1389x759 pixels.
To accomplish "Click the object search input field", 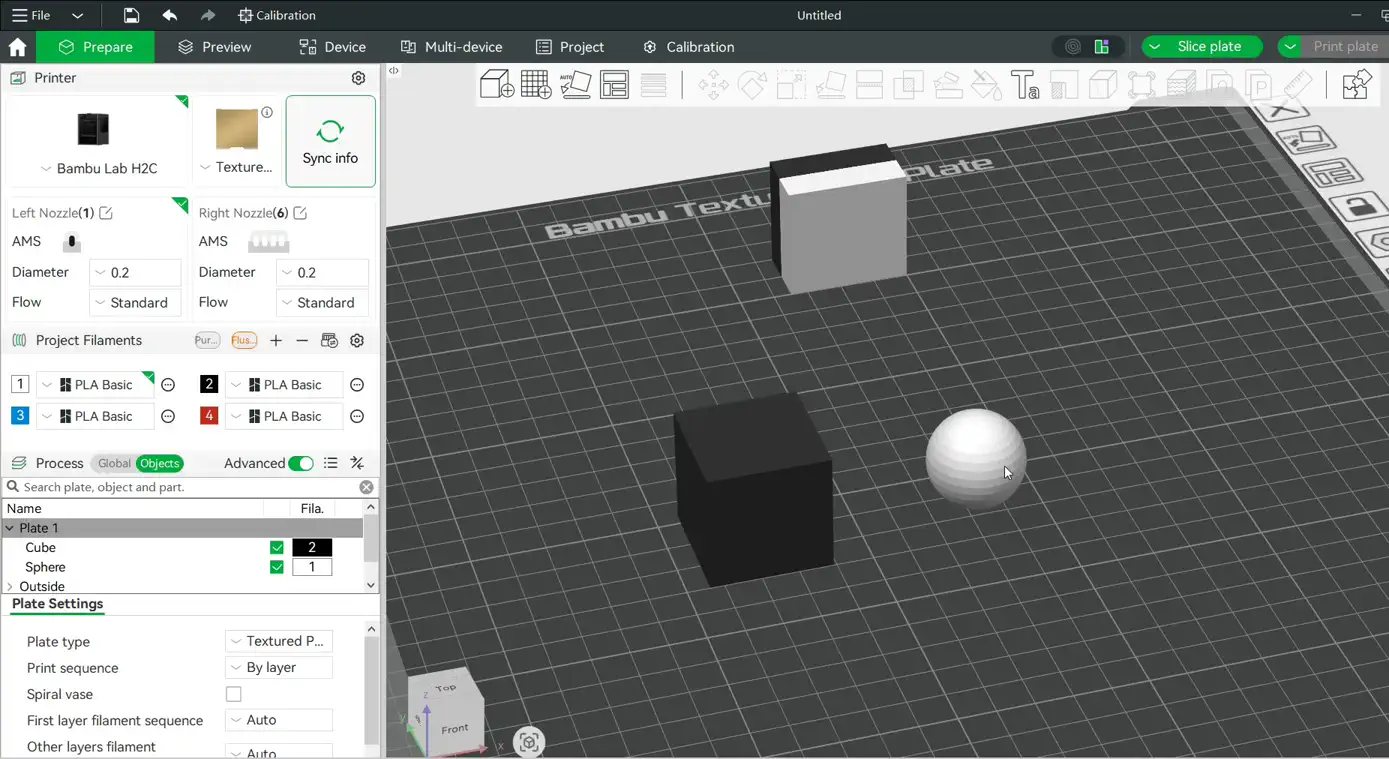I will click(188, 487).
